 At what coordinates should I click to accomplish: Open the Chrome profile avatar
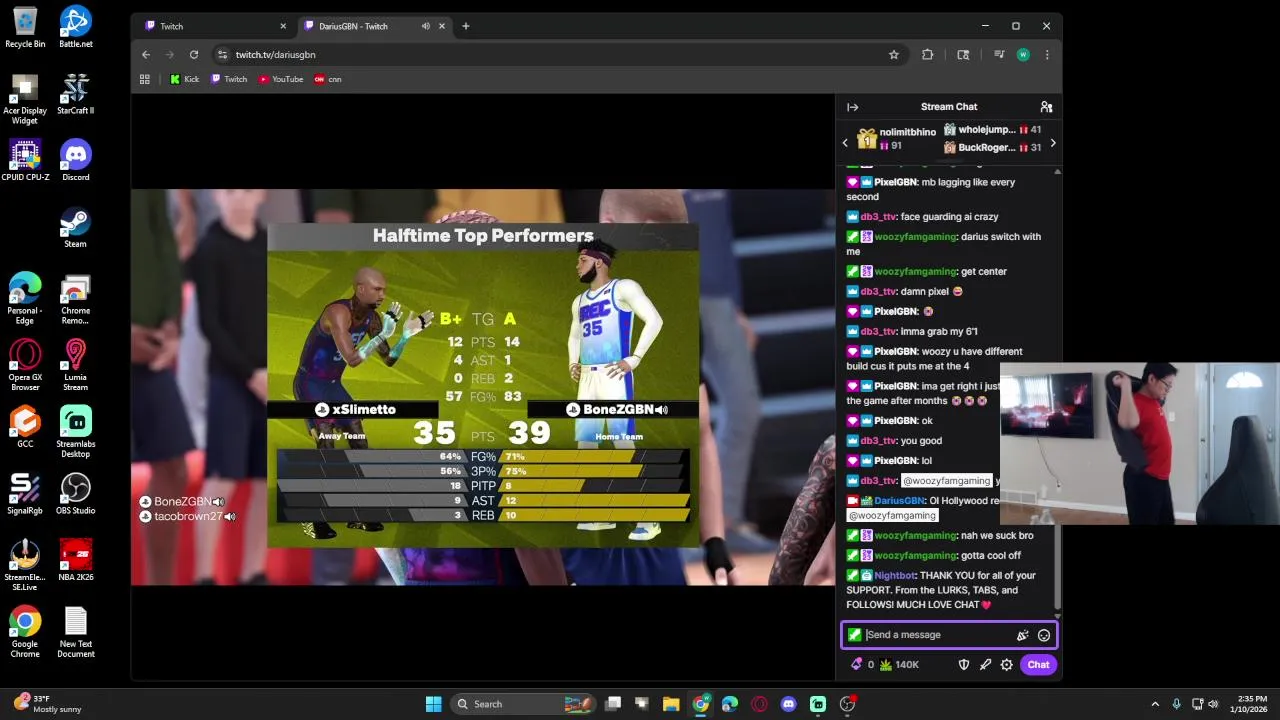[x=1023, y=55]
